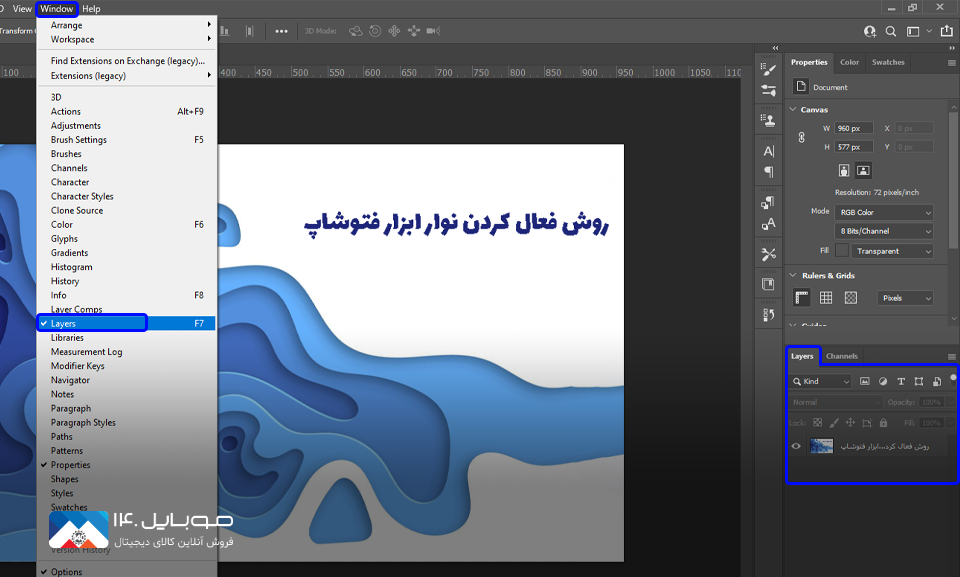Open the invite-to-edit cloud user icon
This screenshot has height=577, width=960.
pos(869,31)
